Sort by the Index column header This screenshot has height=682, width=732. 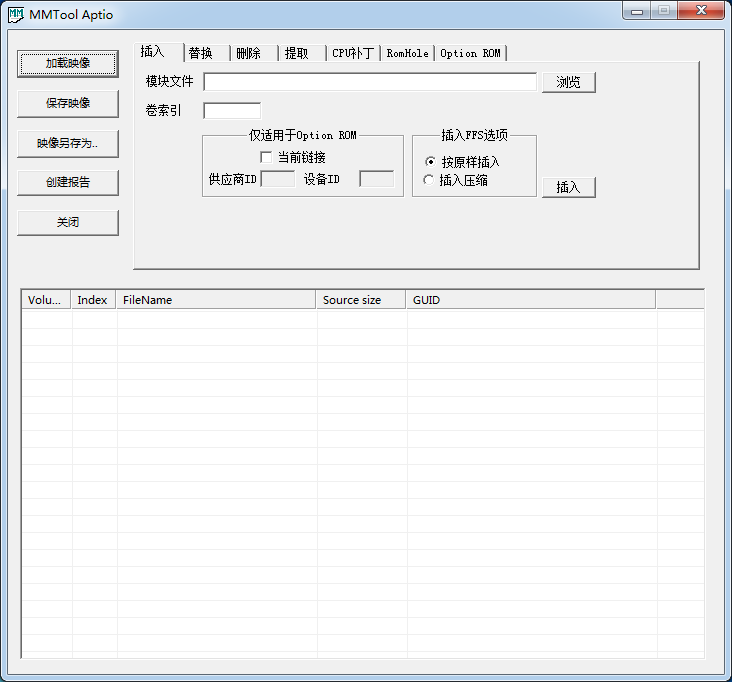[93, 300]
